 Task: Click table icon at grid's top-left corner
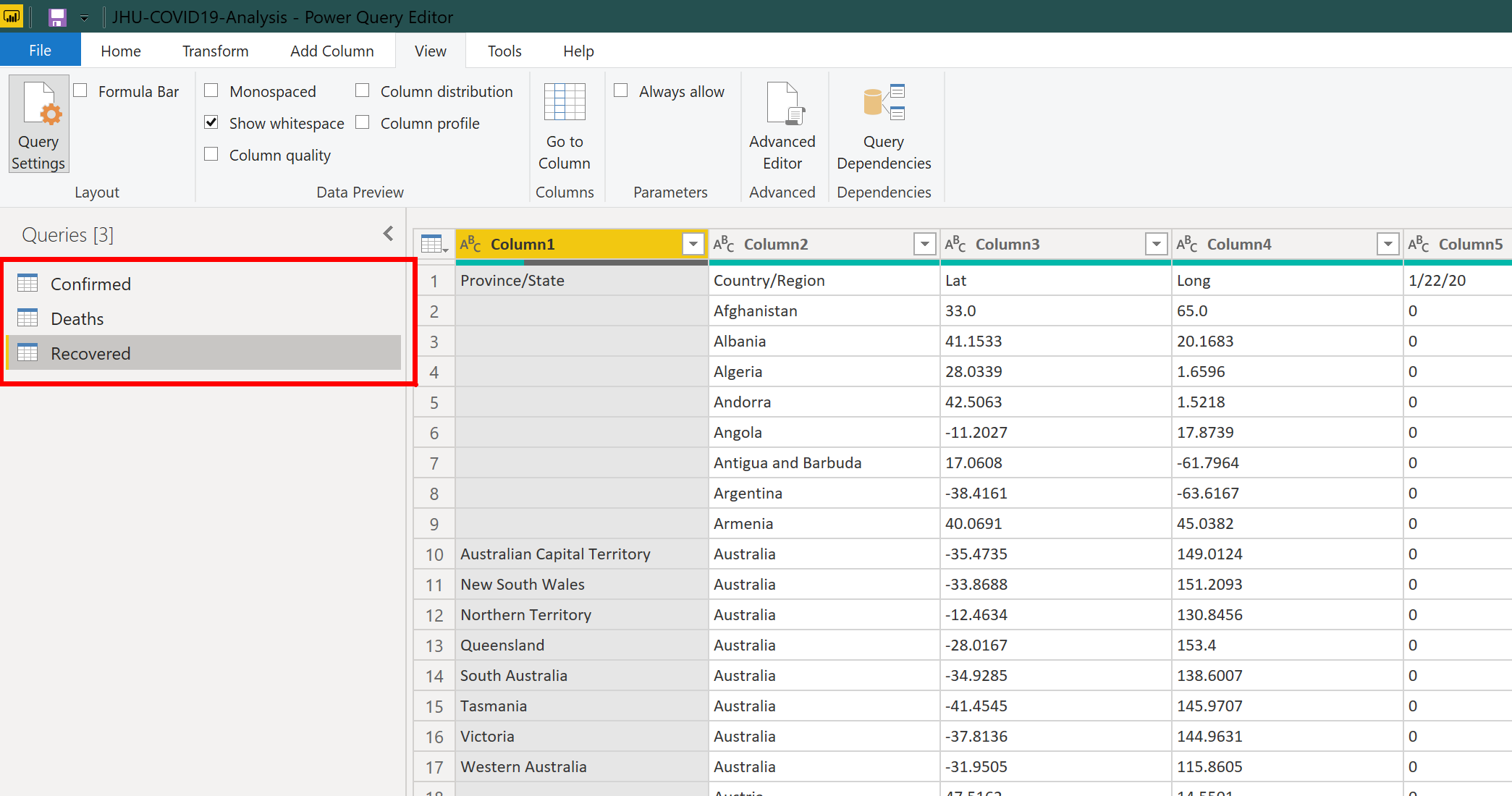(433, 245)
